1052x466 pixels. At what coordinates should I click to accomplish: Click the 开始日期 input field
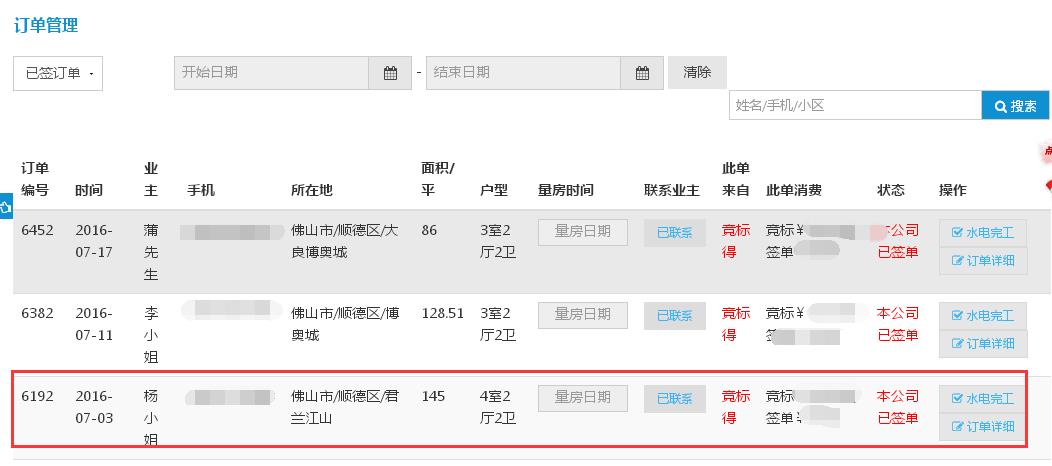(x=272, y=73)
